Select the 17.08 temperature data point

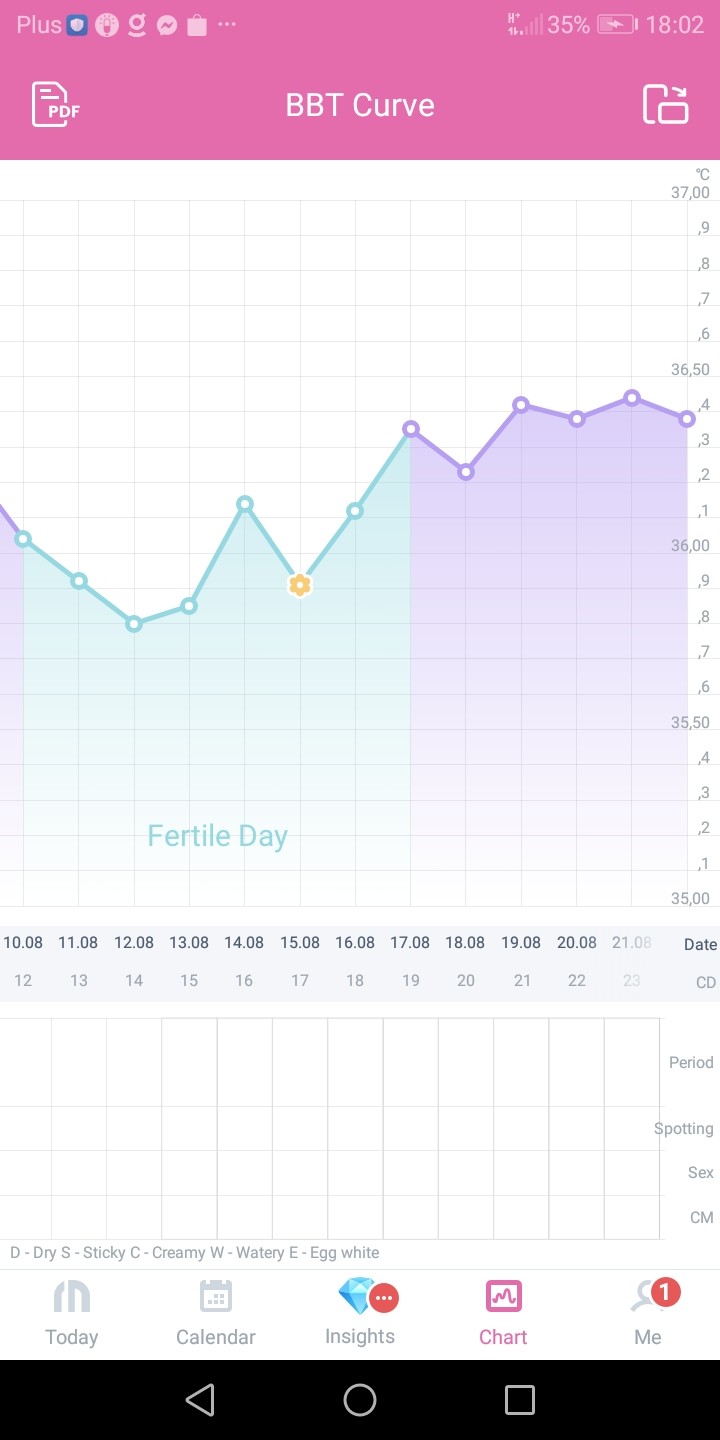[410, 429]
